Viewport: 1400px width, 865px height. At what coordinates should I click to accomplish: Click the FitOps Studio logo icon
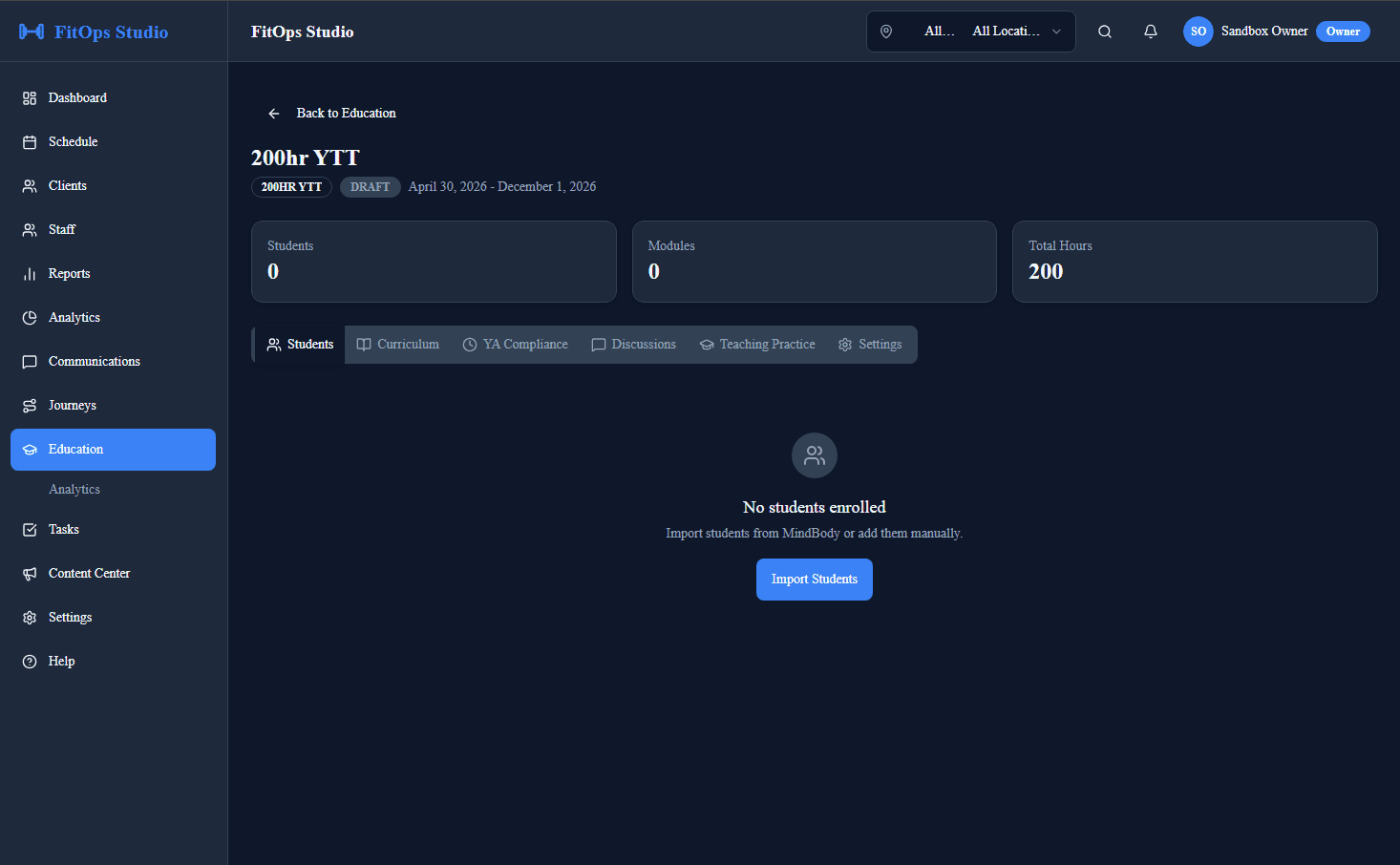pos(32,31)
